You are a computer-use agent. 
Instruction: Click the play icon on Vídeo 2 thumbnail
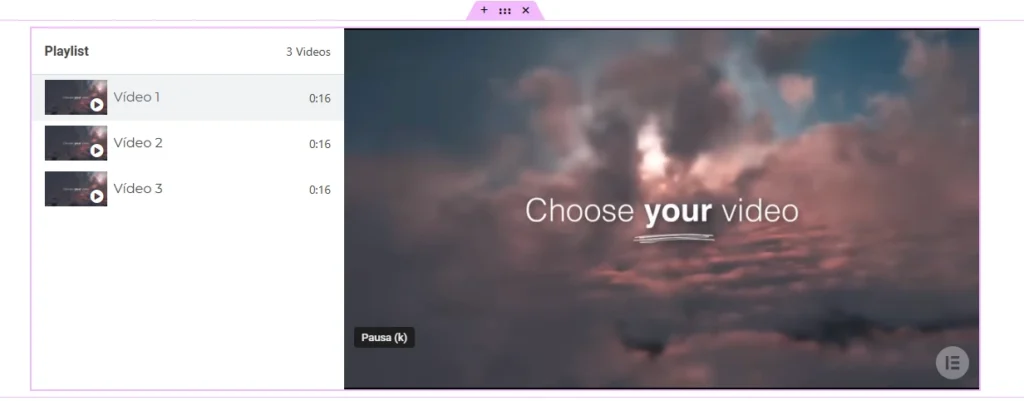click(x=97, y=151)
